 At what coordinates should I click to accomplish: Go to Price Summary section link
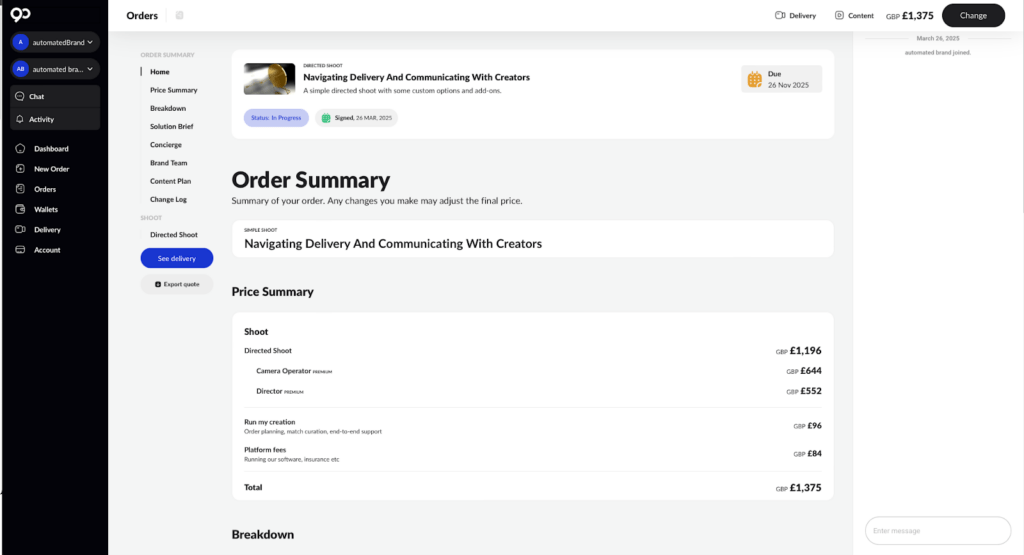coord(174,90)
